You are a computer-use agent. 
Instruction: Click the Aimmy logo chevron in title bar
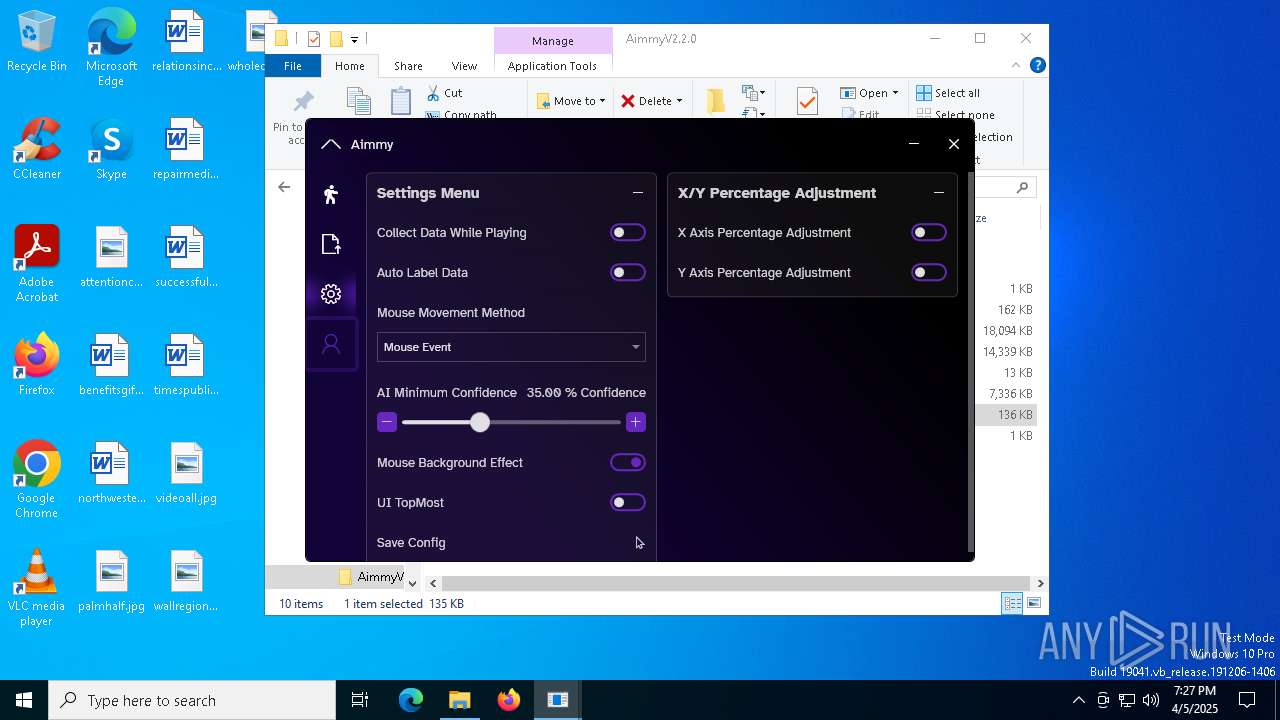[331, 144]
